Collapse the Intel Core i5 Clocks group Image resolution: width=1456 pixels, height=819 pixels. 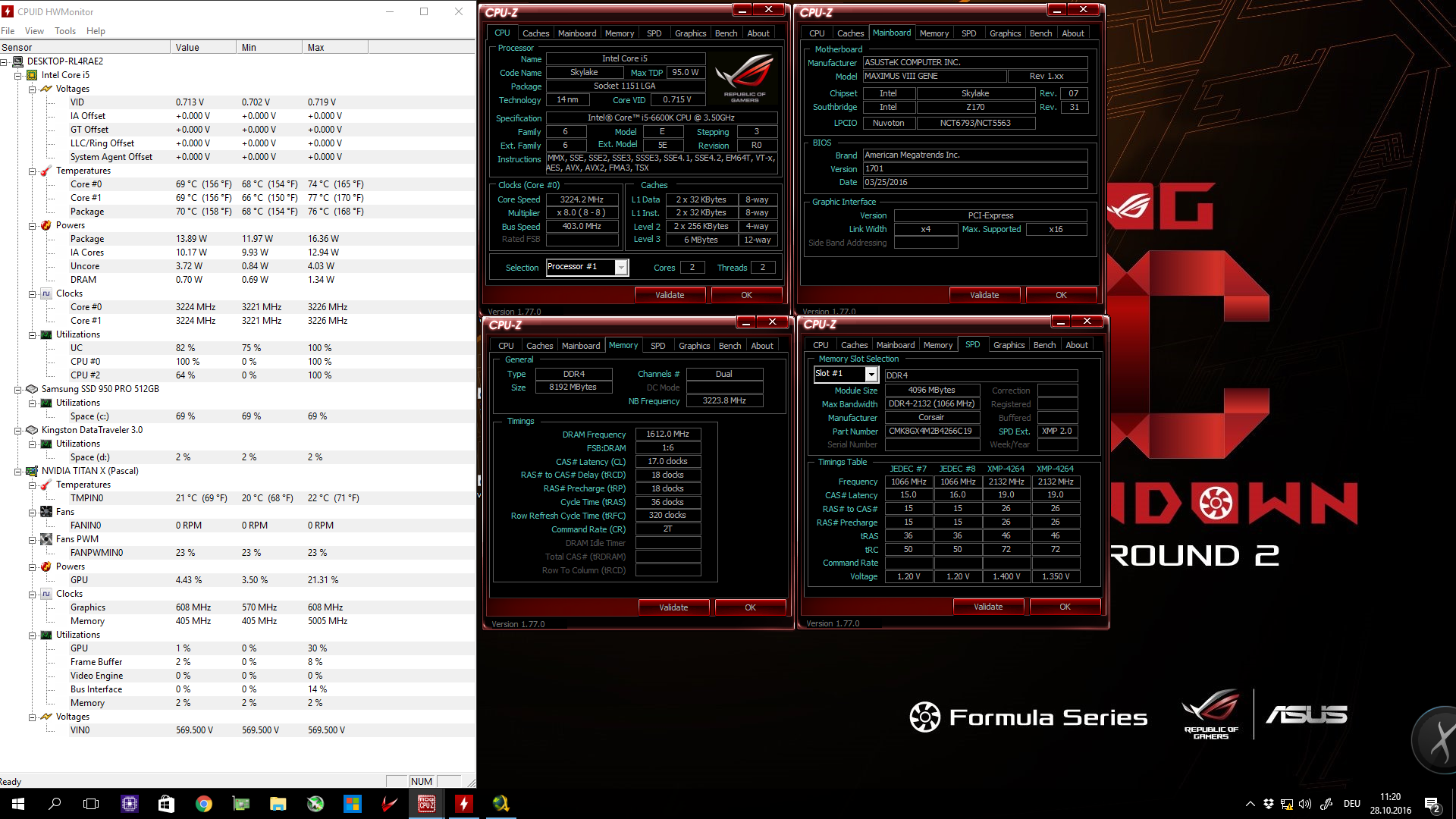tap(32, 293)
